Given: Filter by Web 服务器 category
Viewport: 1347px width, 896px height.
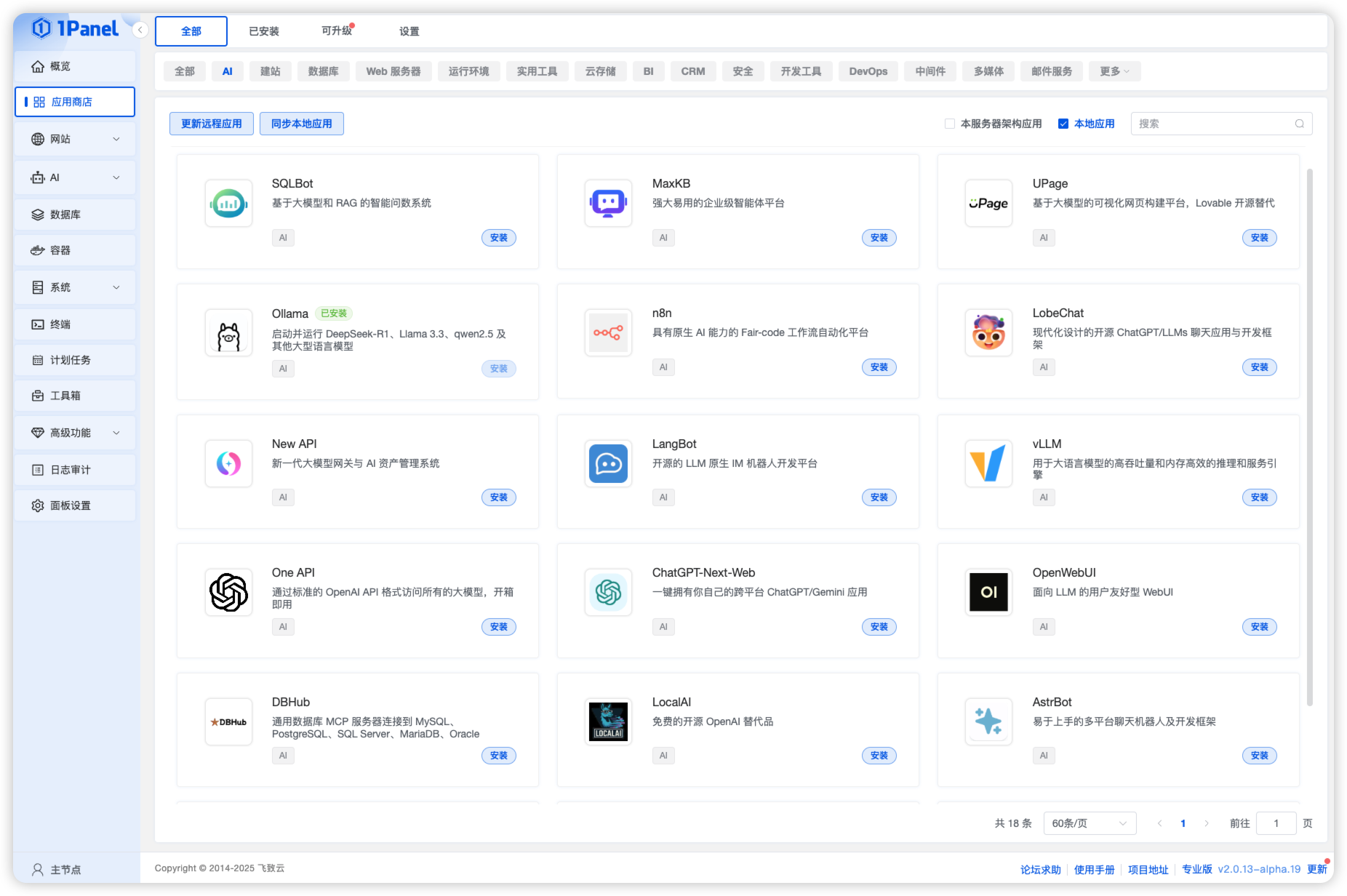Looking at the screenshot, I should tap(393, 71).
